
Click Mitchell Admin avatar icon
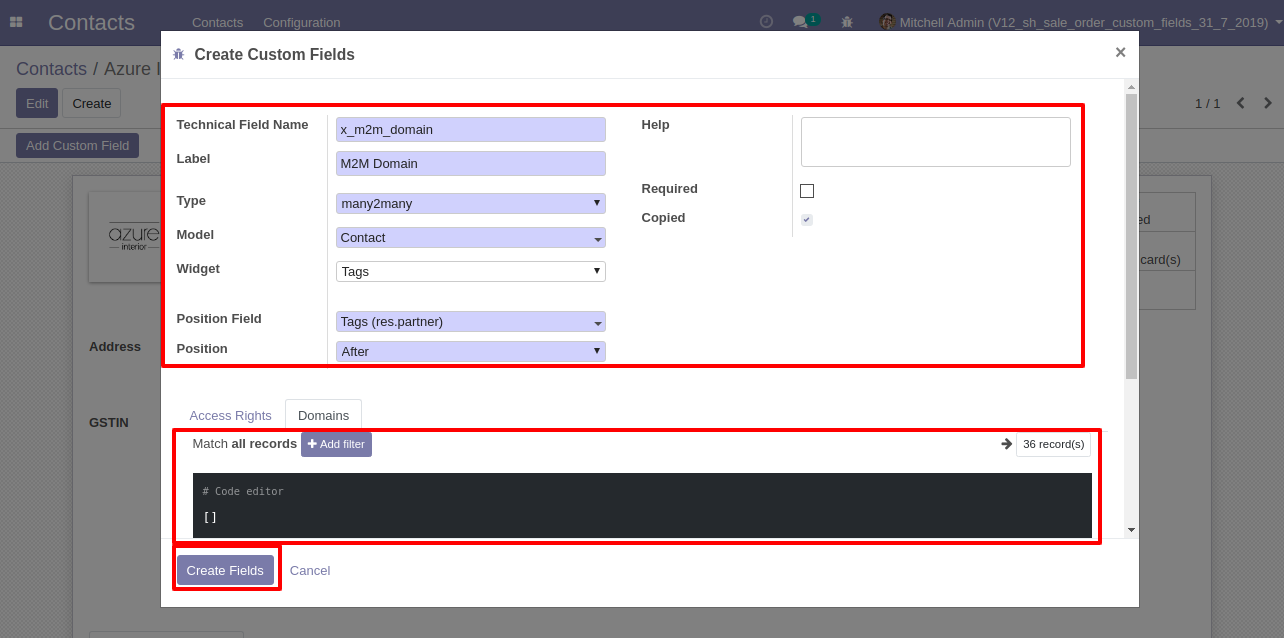click(886, 21)
